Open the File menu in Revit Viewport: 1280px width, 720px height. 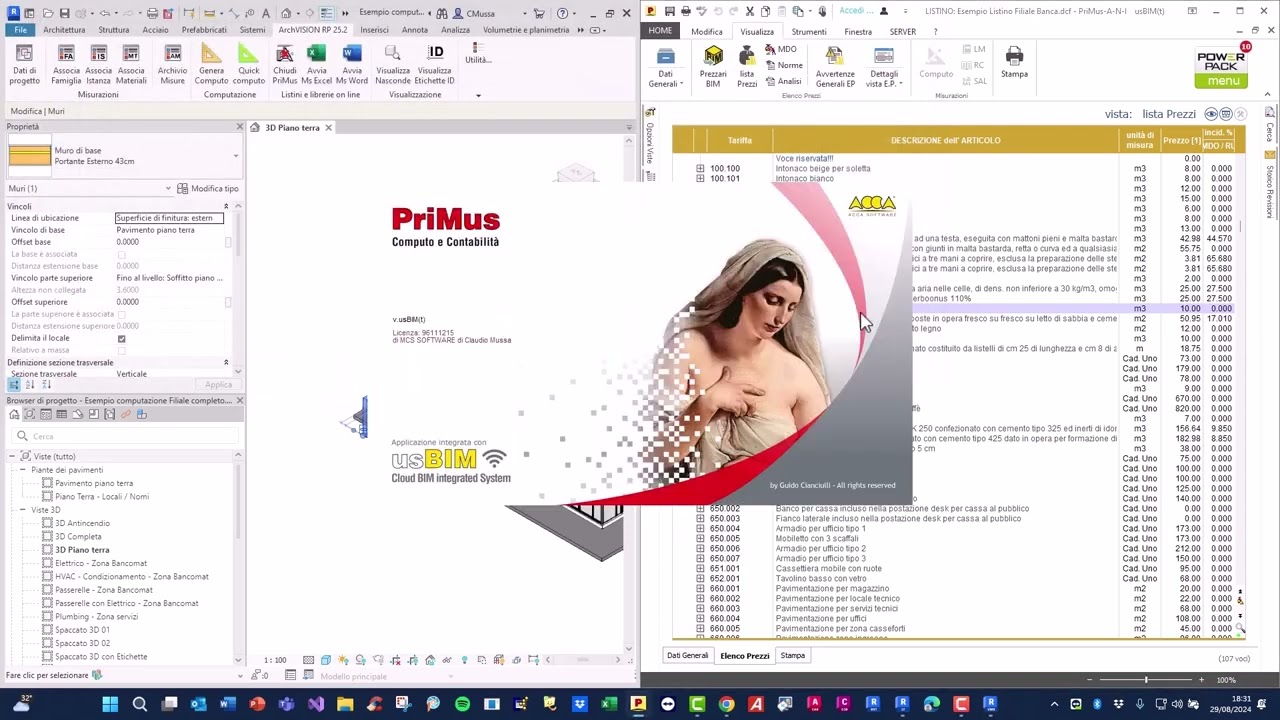[20, 30]
